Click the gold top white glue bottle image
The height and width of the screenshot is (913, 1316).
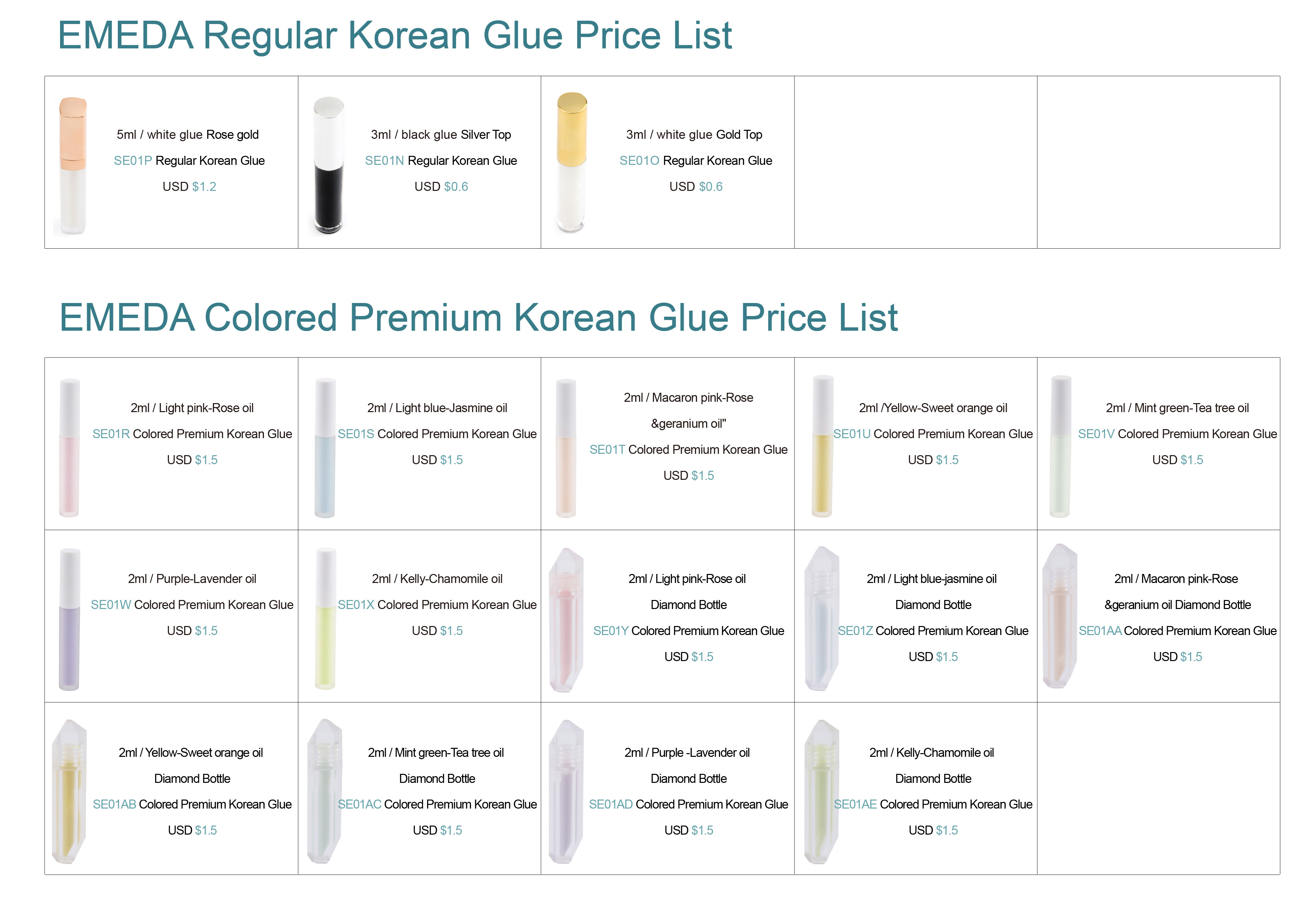click(571, 163)
